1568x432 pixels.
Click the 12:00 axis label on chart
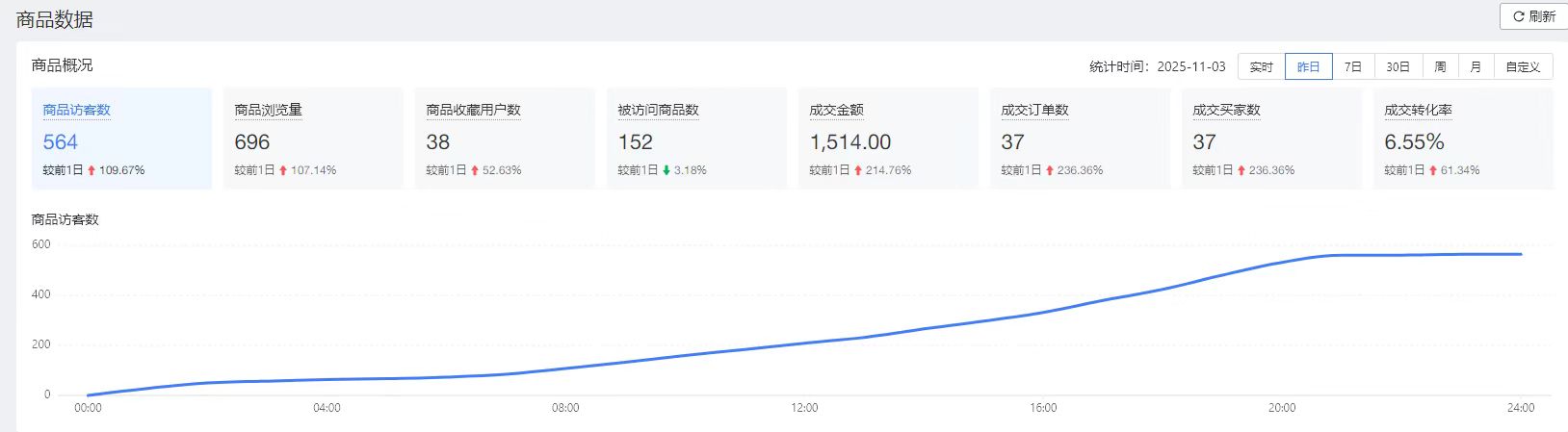[x=804, y=408]
